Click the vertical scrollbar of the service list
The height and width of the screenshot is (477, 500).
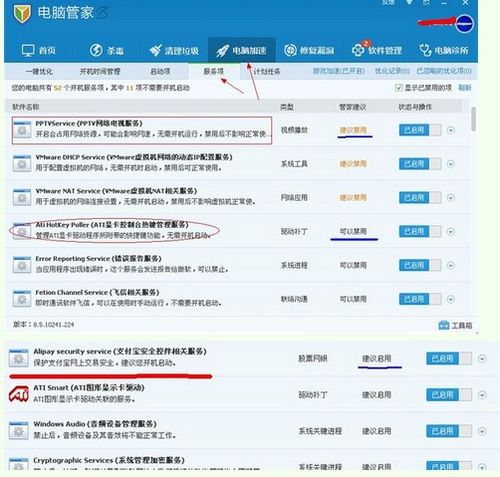tap(473, 118)
